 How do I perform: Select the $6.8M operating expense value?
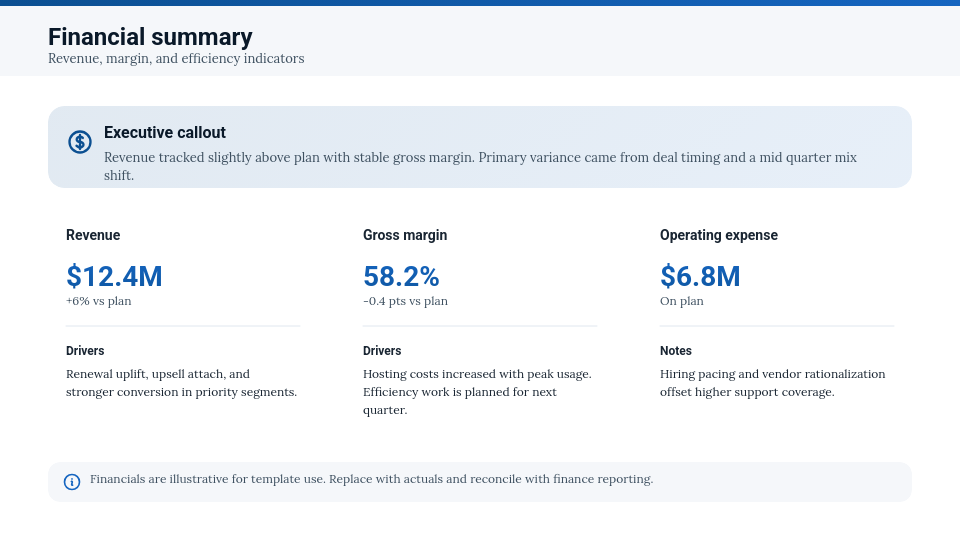(x=700, y=276)
